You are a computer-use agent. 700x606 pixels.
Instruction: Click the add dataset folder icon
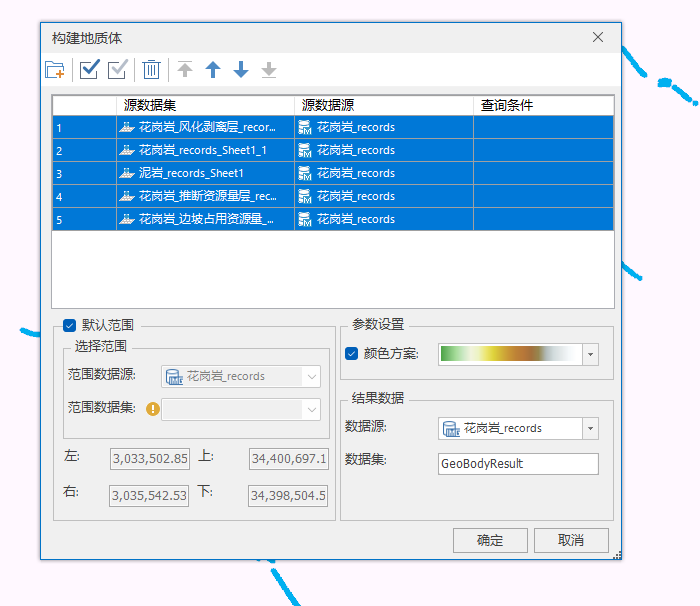tap(55, 70)
